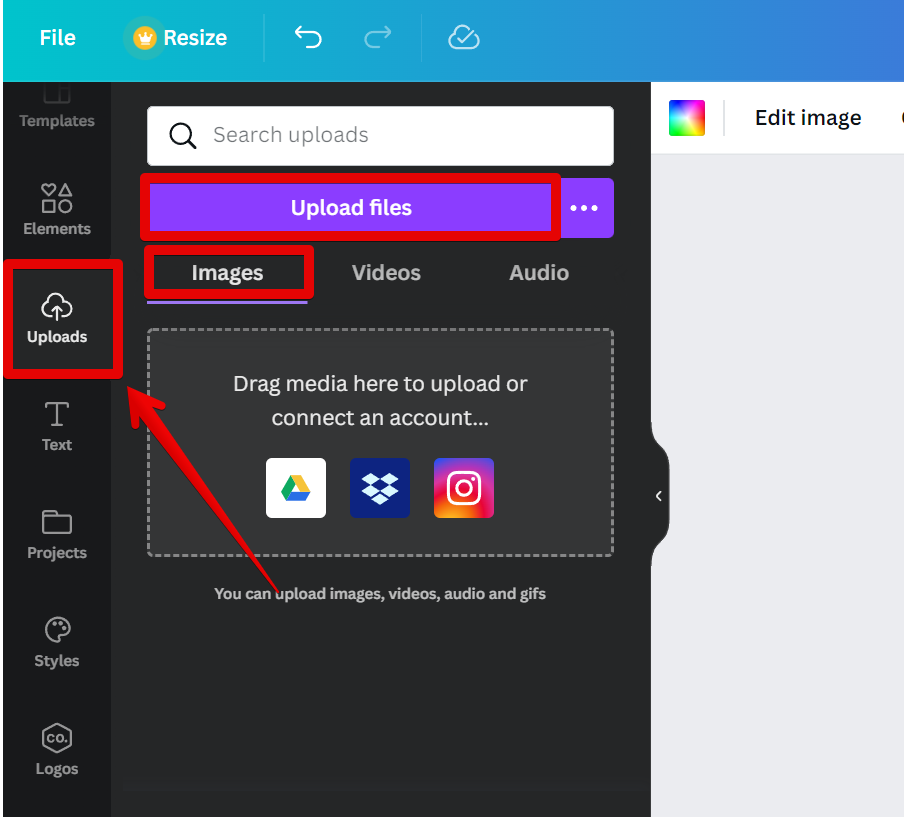Open the Templates sidebar panel

click(56, 107)
